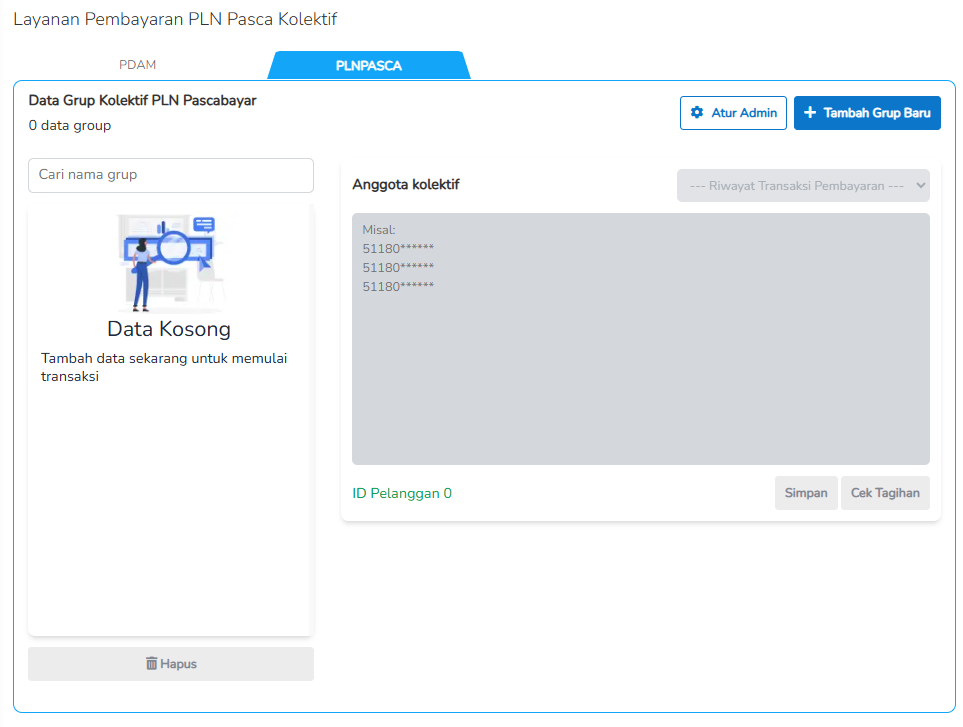
Task: Open the Atur Admin settings
Action: (x=733, y=113)
